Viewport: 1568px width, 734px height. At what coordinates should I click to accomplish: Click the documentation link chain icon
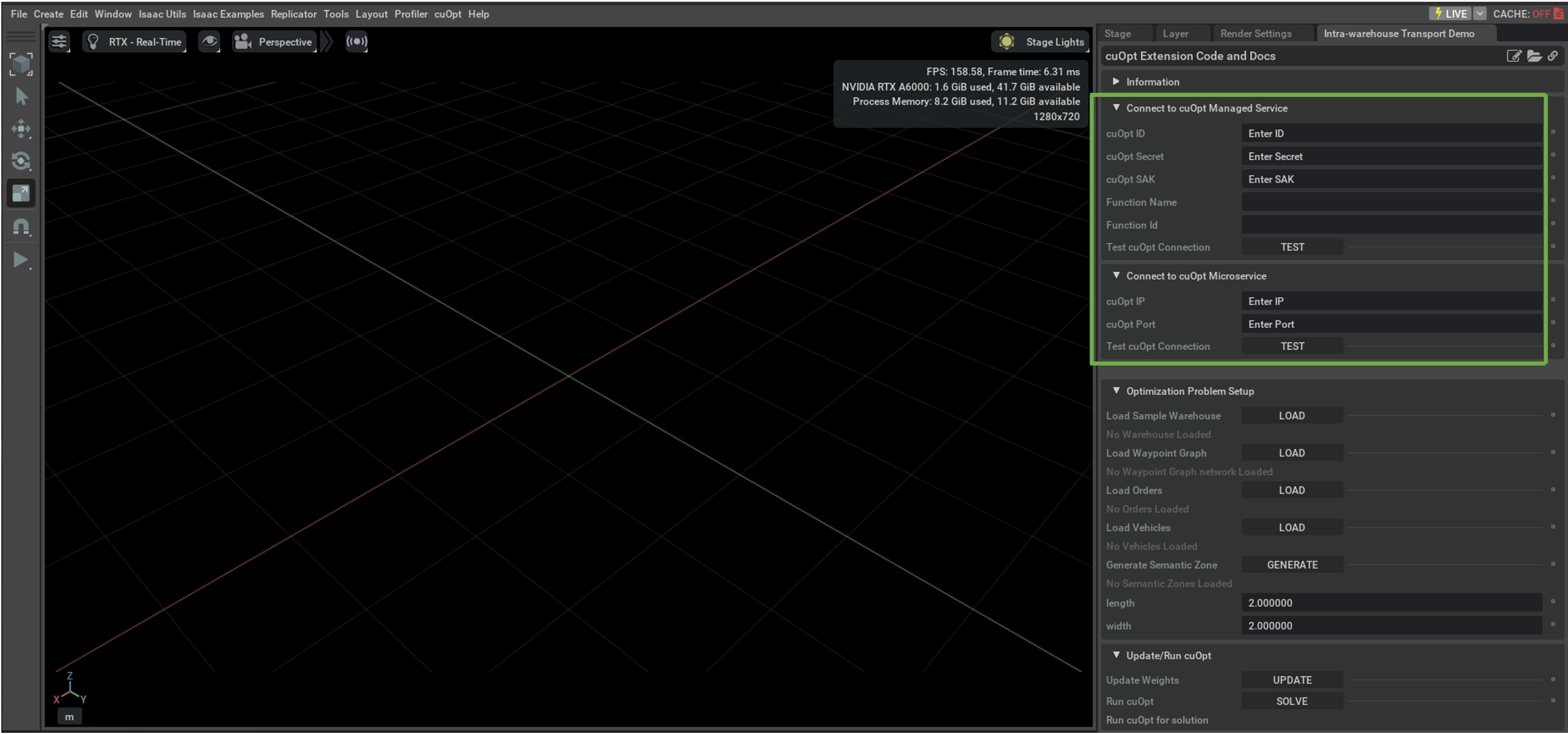[x=1553, y=56]
